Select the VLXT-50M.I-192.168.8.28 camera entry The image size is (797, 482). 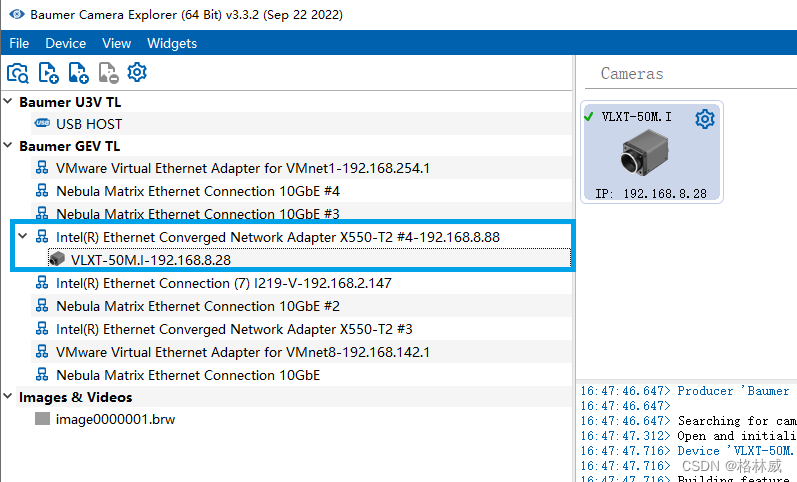coord(151,260)
